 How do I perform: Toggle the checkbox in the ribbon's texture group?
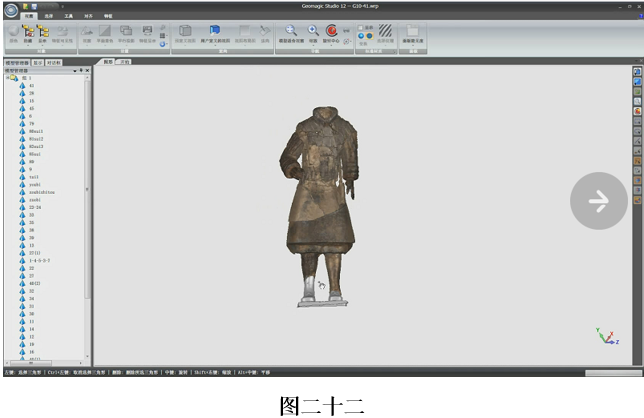point(361,28)
